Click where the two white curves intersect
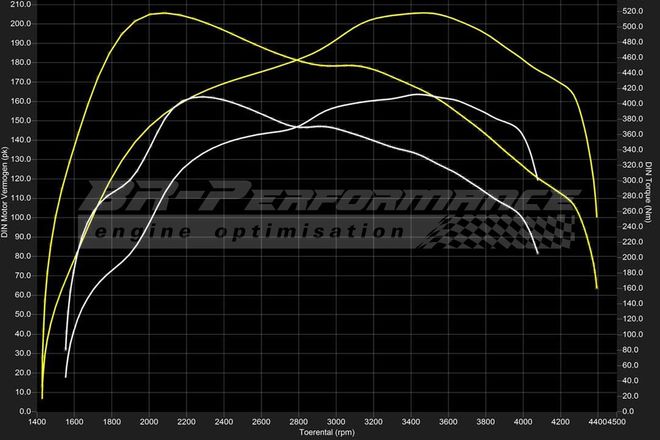Screen dimensions: 660x440 pos(297,127)
